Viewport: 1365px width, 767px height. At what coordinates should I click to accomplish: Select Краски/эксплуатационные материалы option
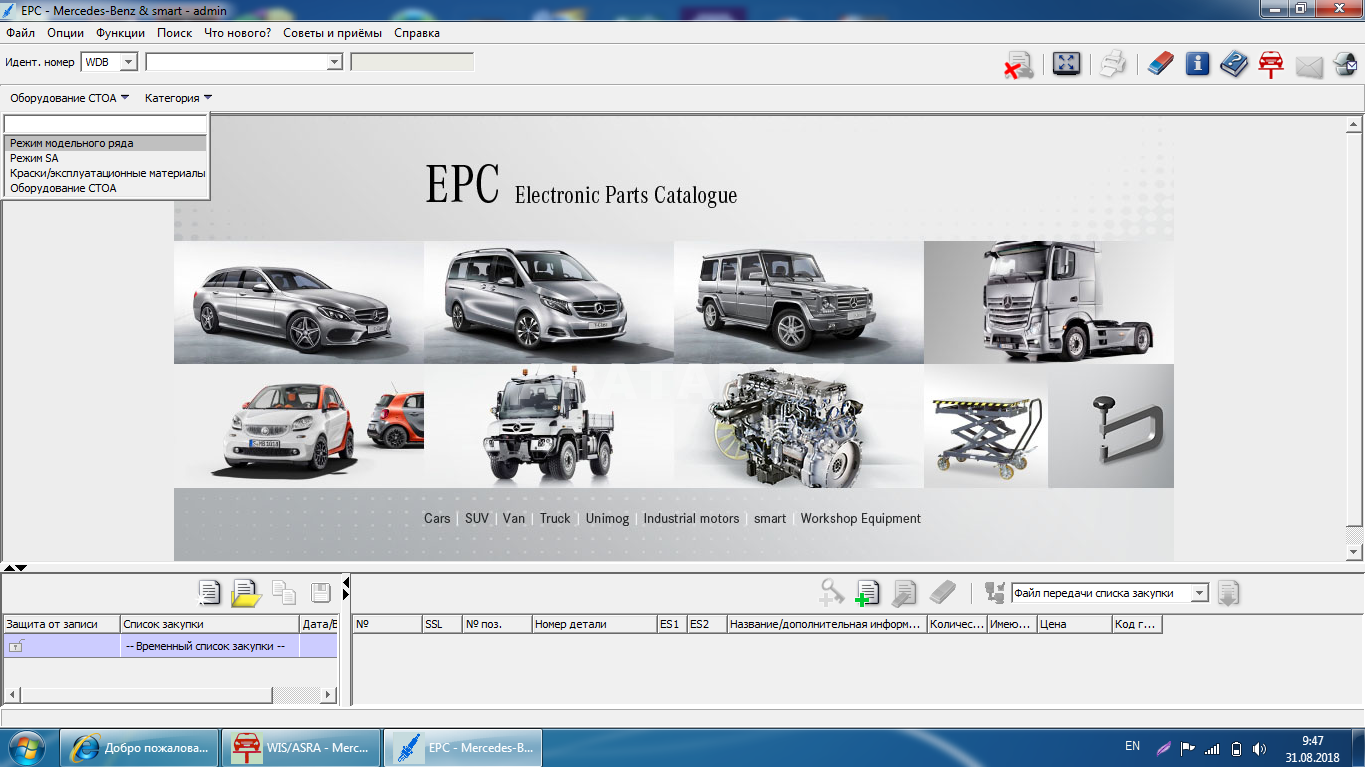click(105, 173)
